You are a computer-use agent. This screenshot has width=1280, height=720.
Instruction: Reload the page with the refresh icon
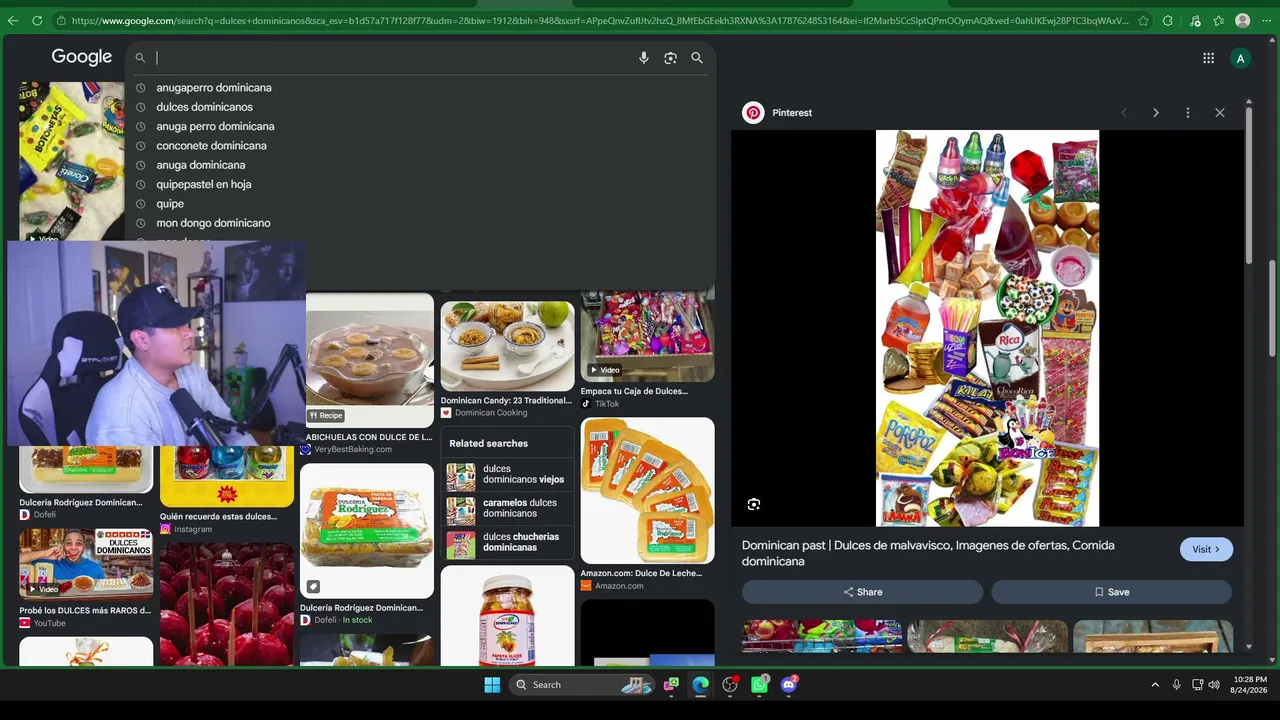(x=37, y=20)
